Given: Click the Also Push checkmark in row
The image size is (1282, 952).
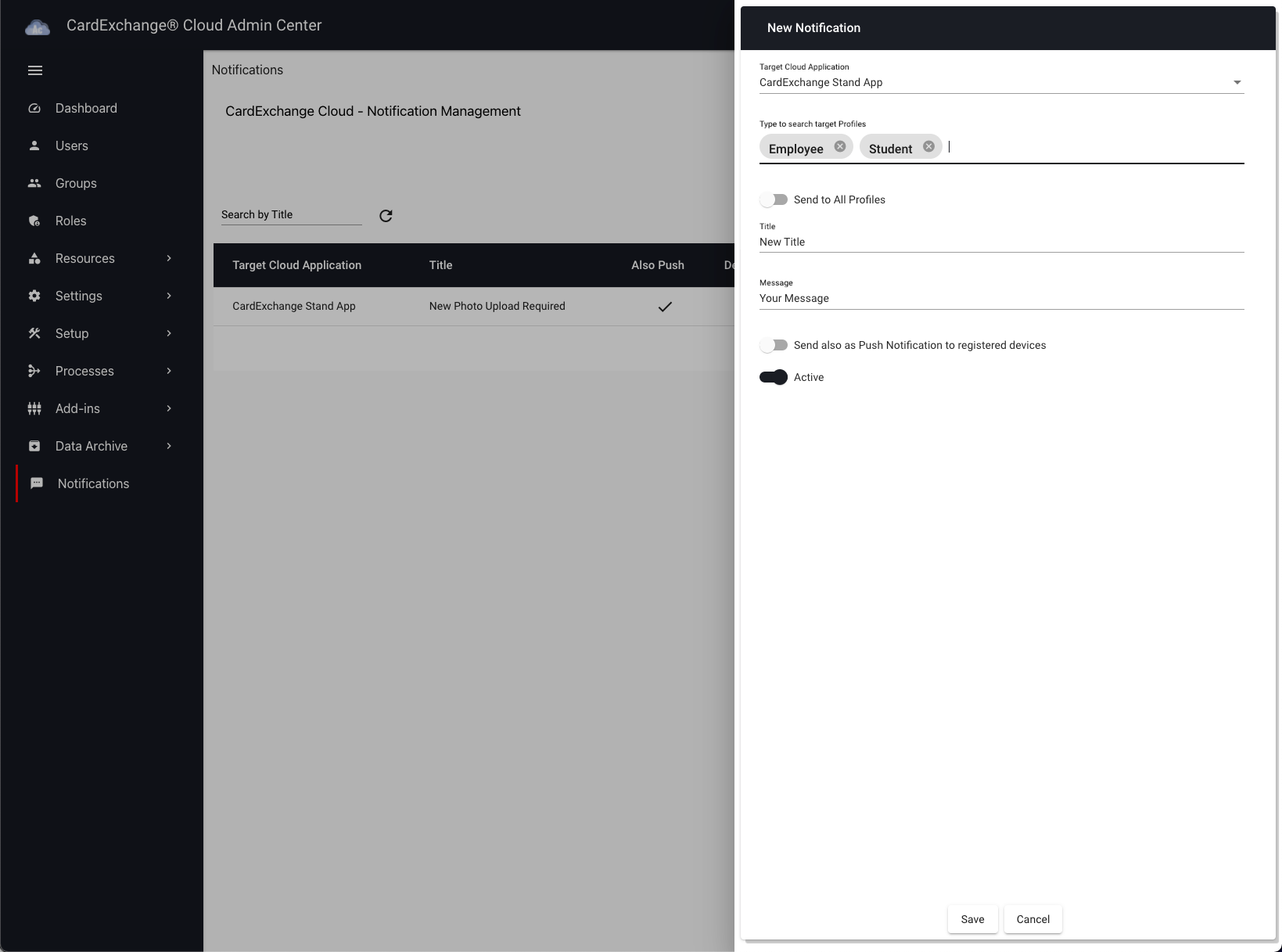Looking at the screenshot, I should click(x=665, y=307).
